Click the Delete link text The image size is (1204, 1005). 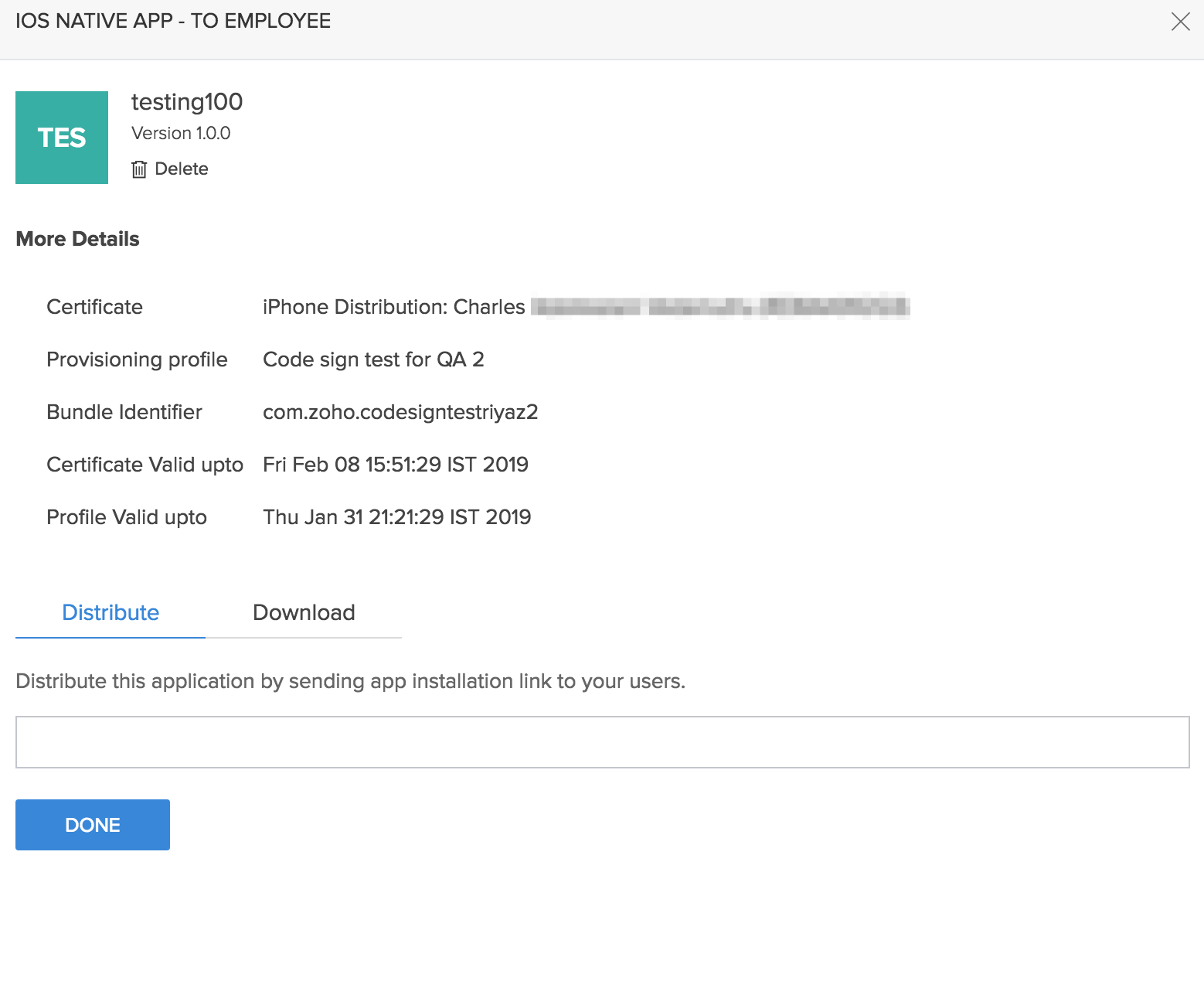click(x=182, y=169)
